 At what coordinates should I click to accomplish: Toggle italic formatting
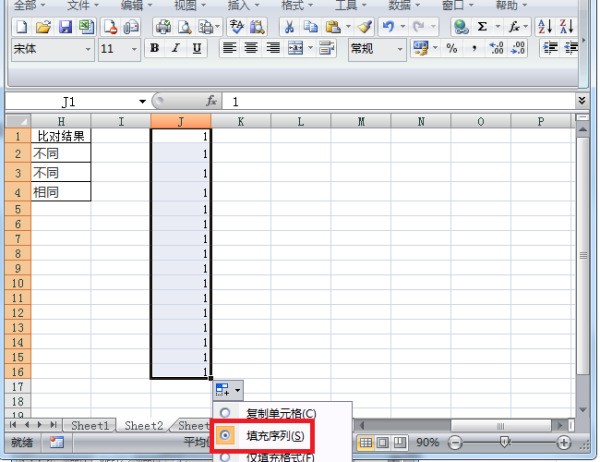176,48
